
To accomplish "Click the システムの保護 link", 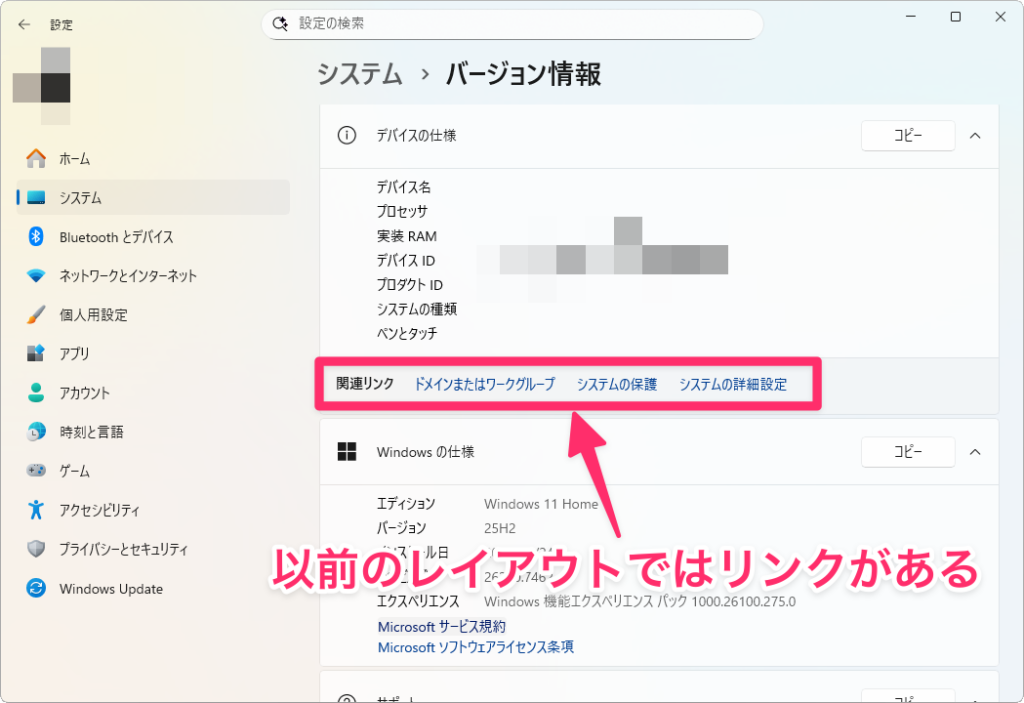I will point(617,384).
